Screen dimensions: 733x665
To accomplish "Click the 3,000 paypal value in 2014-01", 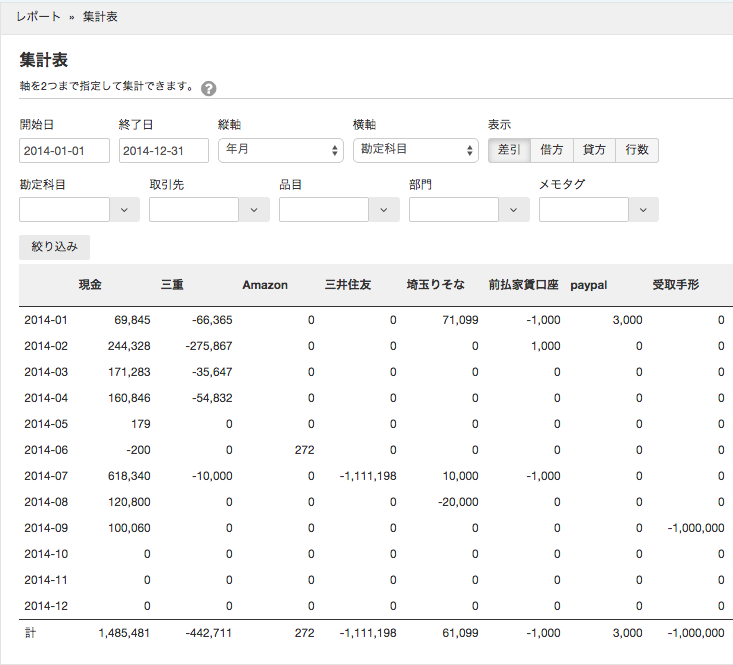I will pos(627,320).
